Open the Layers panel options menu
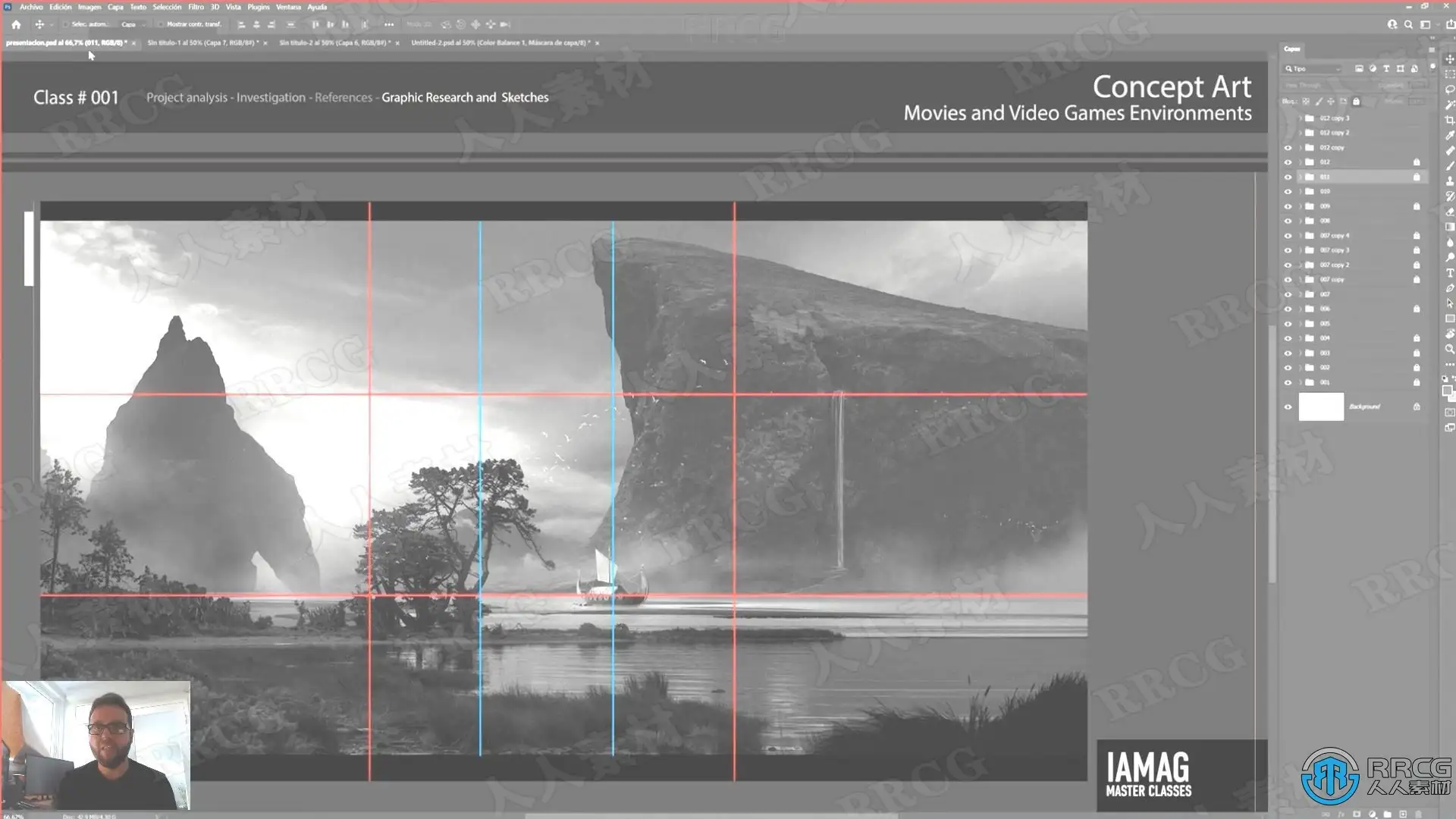 point(1432,49)
